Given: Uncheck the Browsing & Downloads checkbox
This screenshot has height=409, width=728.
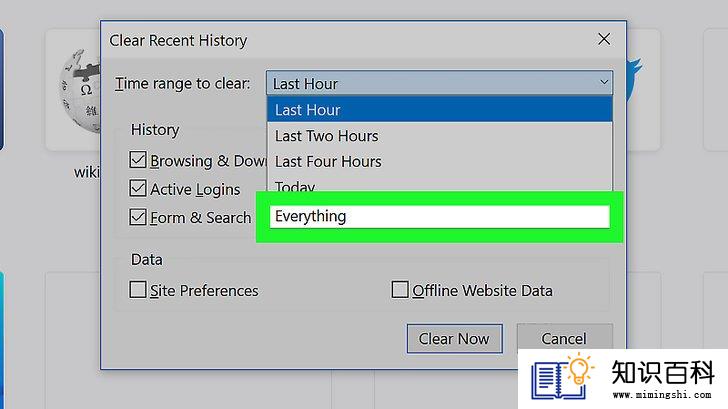Looking at the screenshot, I should (138, 160).
